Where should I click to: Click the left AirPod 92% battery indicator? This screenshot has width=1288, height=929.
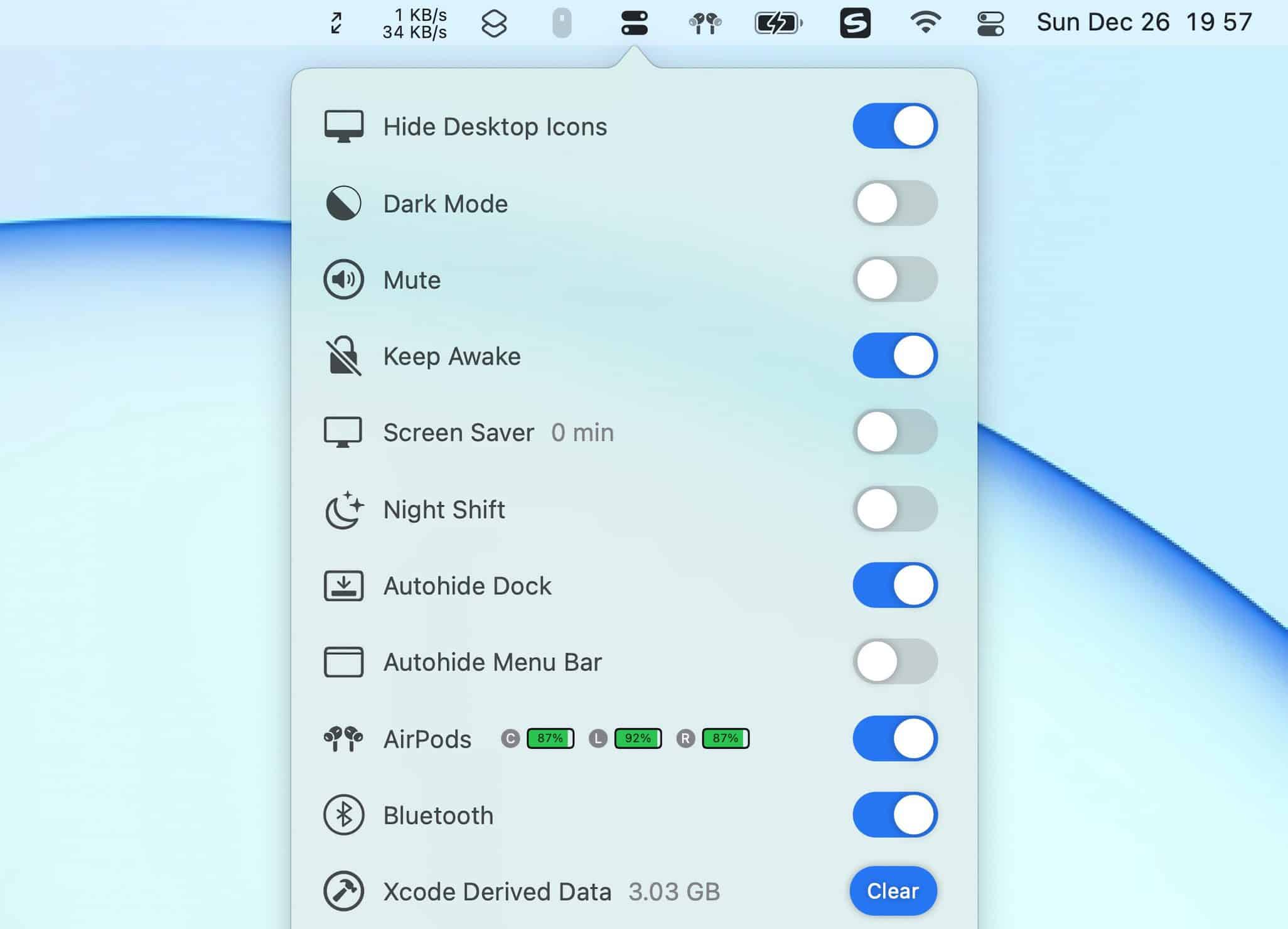click(x=638, y=738)
